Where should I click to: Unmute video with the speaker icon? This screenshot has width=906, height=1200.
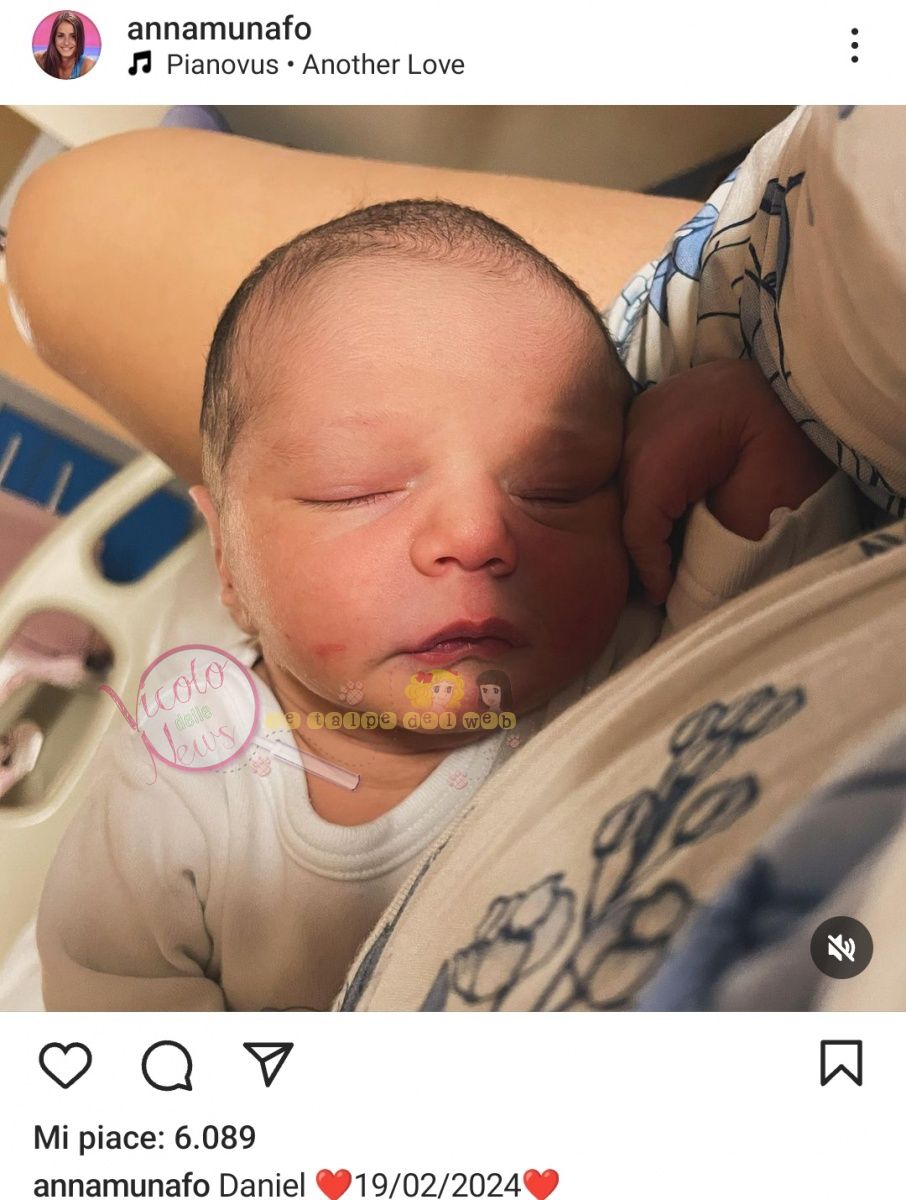(841, 947)
